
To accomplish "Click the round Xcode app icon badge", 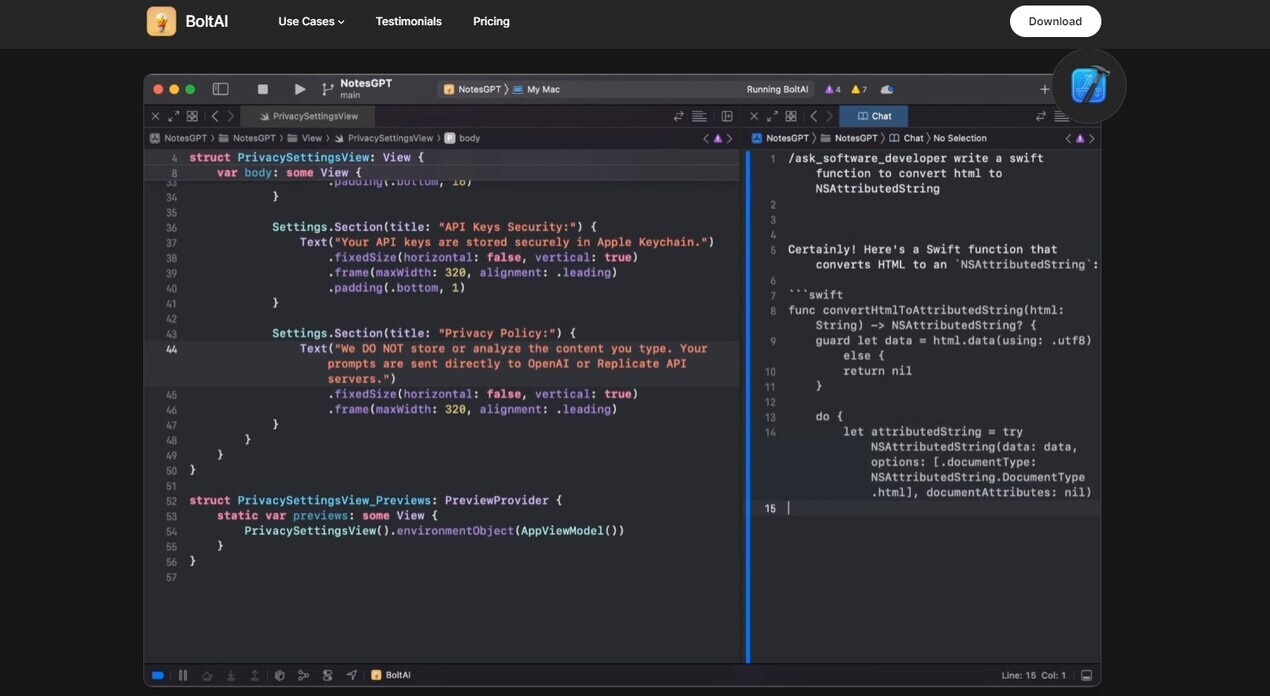I will point(1089,86).
